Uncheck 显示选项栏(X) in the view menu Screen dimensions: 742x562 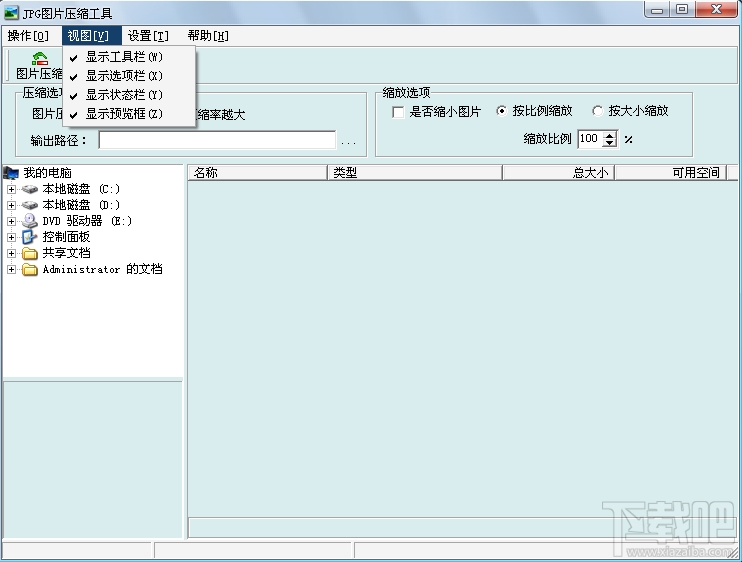click(129, 76)
